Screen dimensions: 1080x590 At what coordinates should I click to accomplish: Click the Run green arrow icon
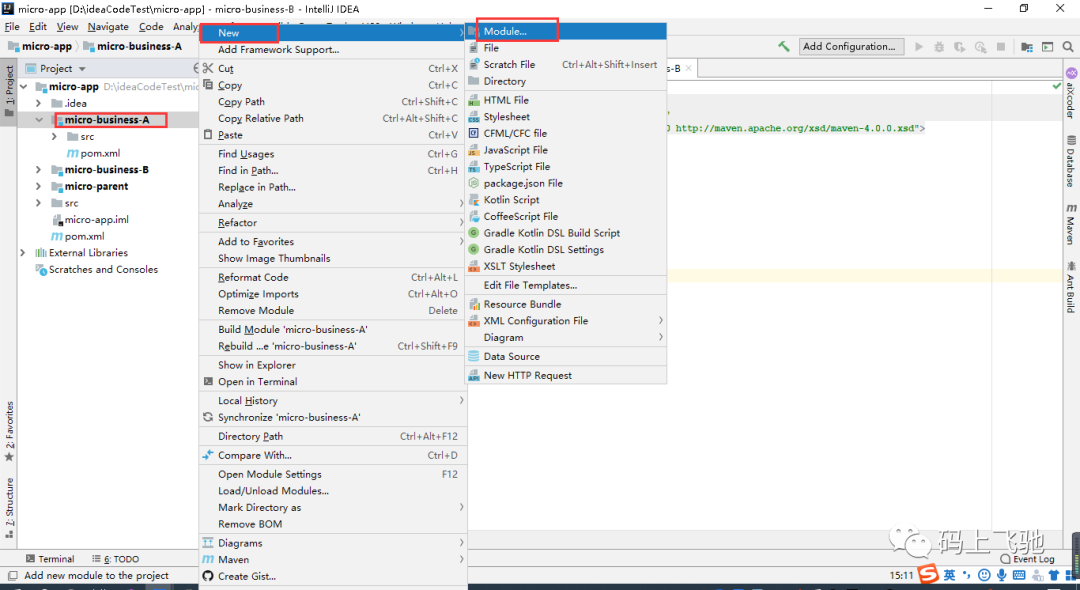click(919, 47)
